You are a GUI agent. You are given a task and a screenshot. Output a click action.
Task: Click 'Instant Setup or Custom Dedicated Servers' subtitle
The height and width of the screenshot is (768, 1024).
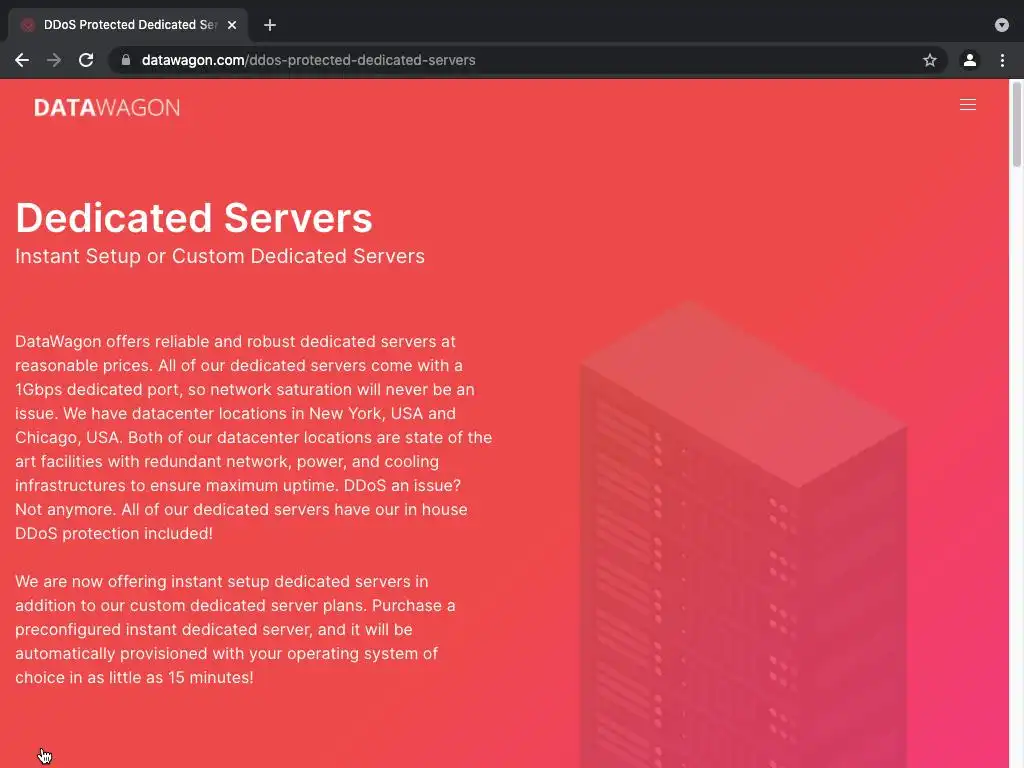pyautogui.click(x=220, y=256)
